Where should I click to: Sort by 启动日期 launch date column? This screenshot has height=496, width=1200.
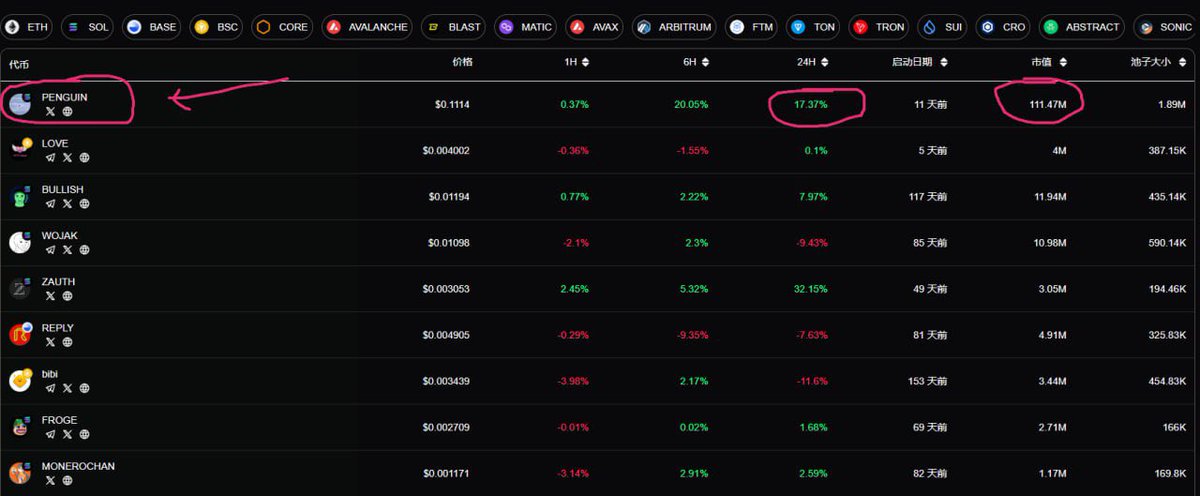[x=942, y=62]
